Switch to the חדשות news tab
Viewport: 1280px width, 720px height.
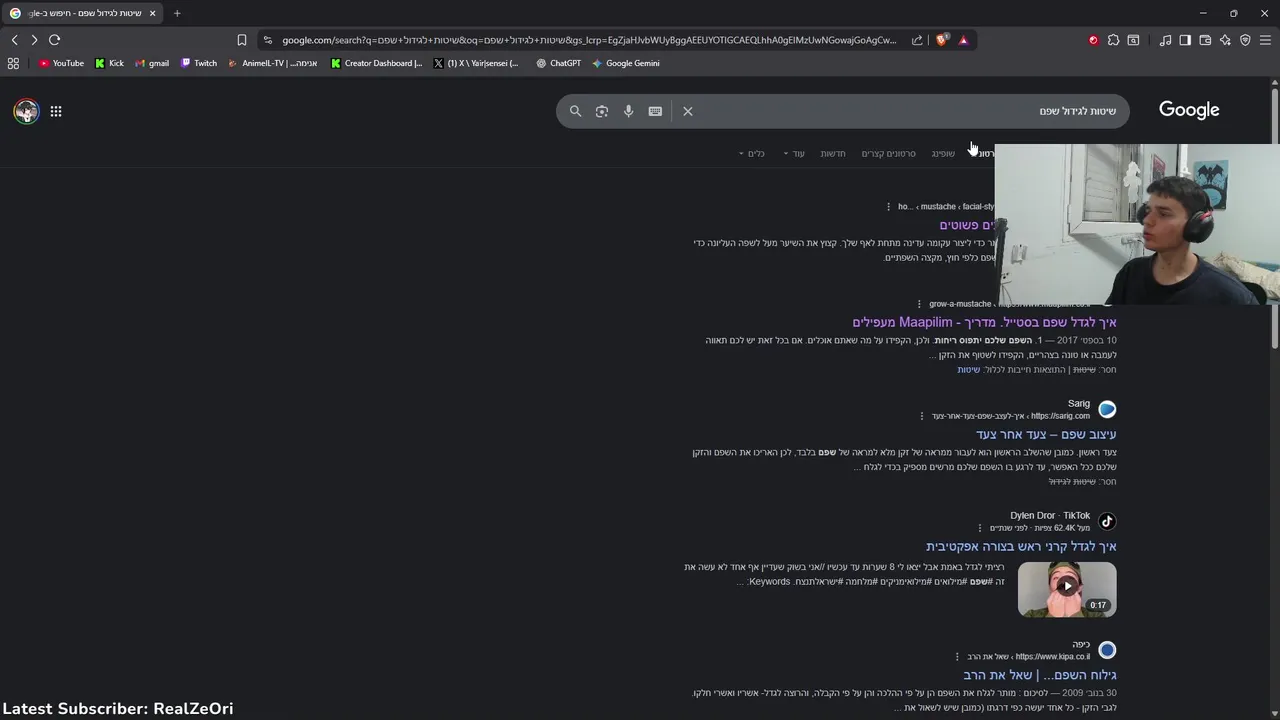point(833,154)
